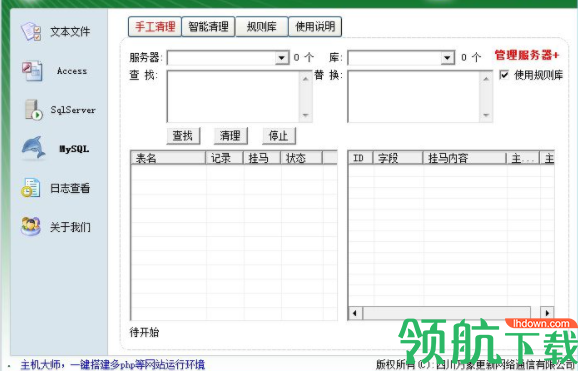Click the 停止 button

(278, 136)
